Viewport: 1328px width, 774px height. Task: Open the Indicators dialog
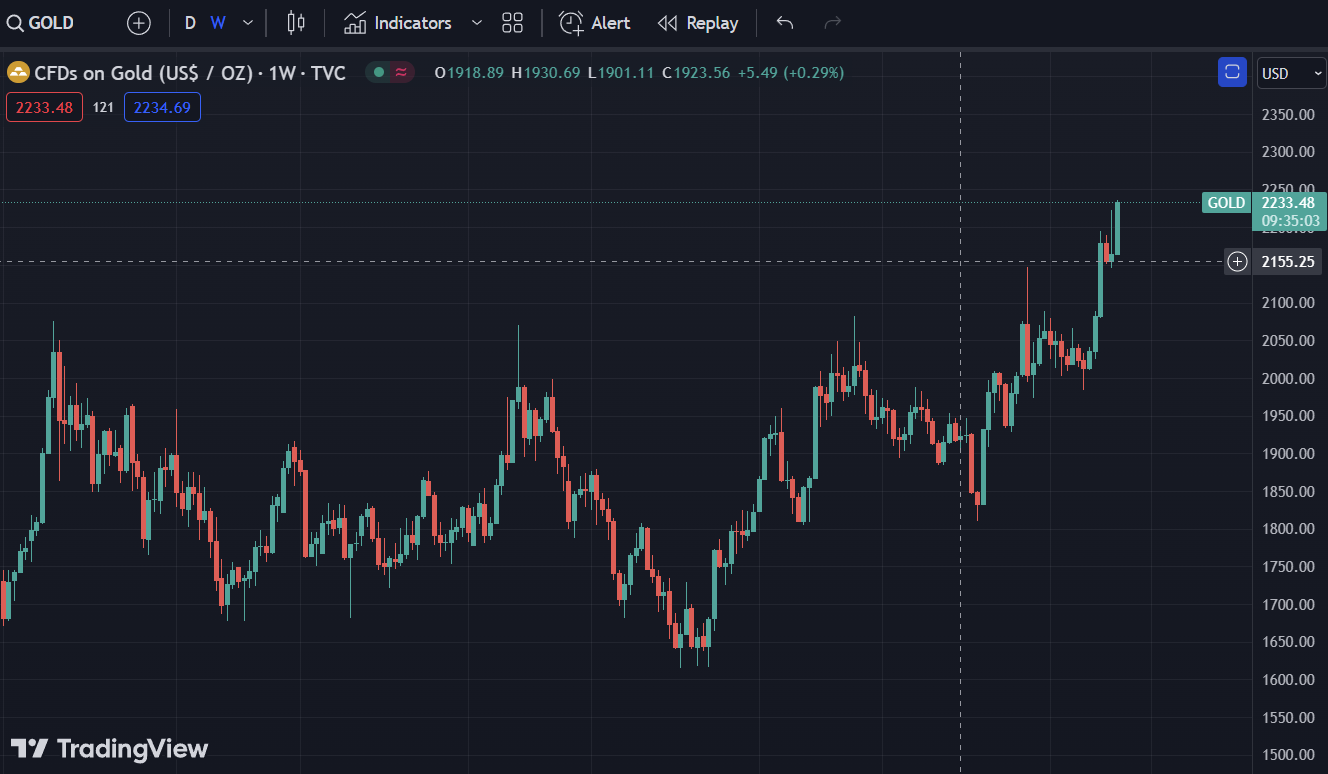coord(398,23)
